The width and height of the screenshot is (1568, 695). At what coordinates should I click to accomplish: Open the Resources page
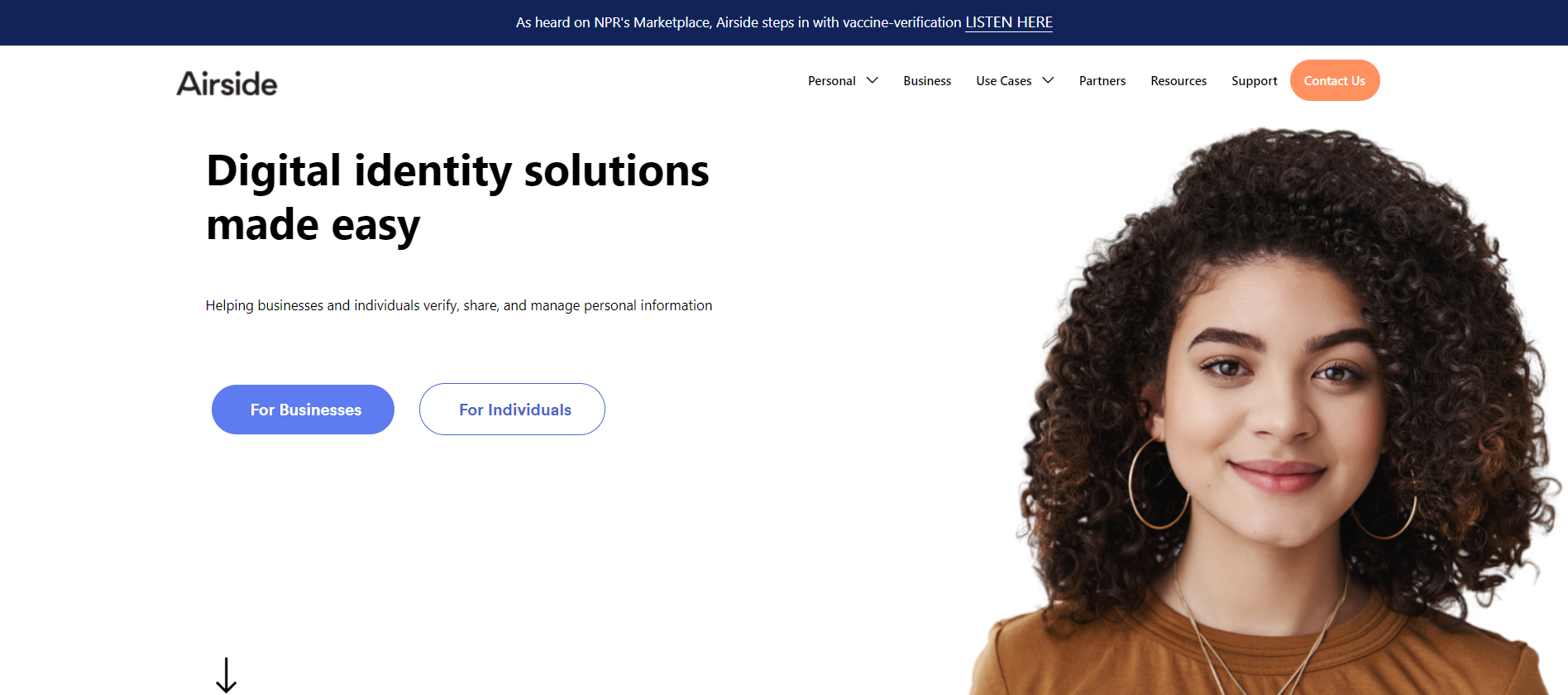[x=1178, y=81]
